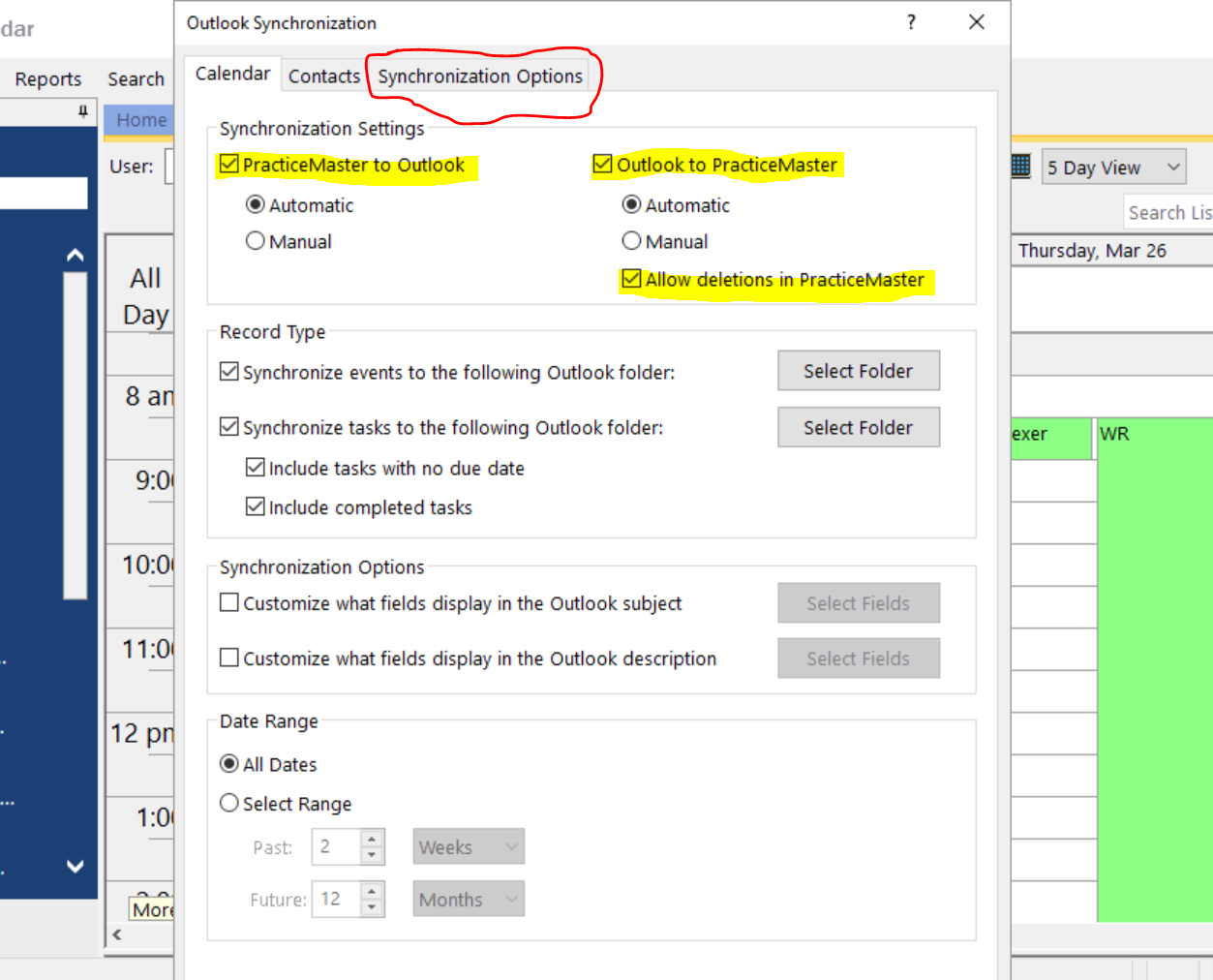Enable customize fields in Outlook subject
The height and width of the screenshot is (980, 1213).
[229, 602]
